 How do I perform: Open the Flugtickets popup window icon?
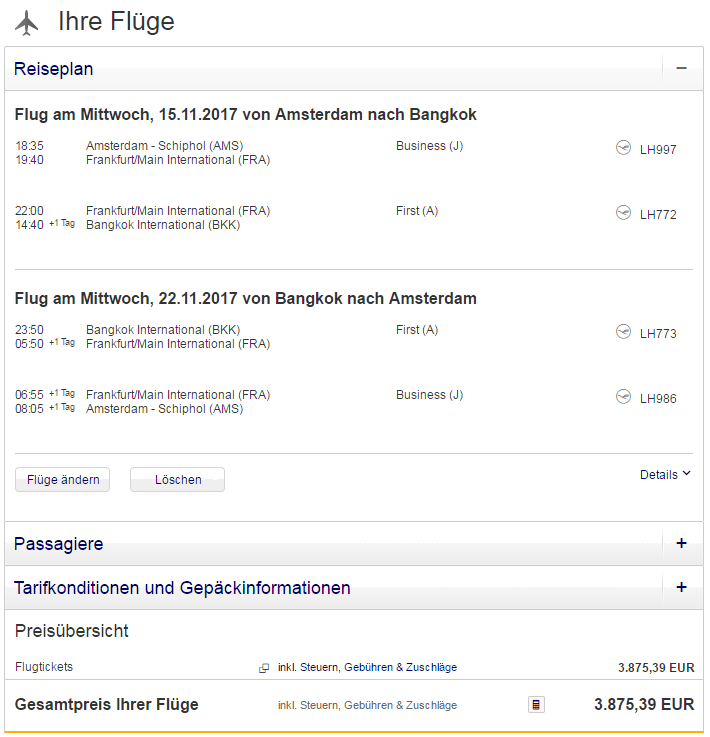(x=264, y=668)
